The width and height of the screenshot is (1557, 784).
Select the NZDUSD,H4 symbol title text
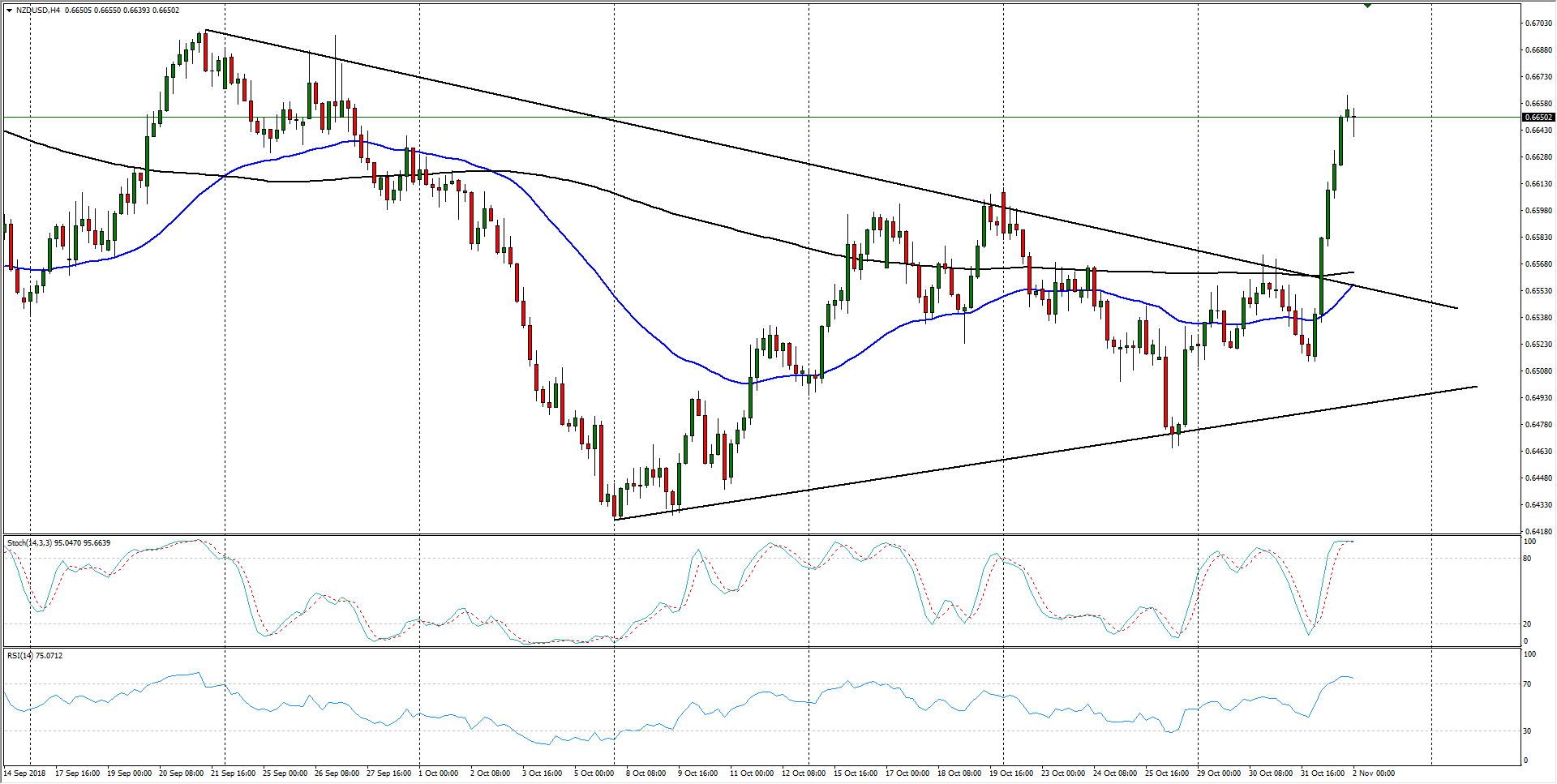tap(38, 11)
